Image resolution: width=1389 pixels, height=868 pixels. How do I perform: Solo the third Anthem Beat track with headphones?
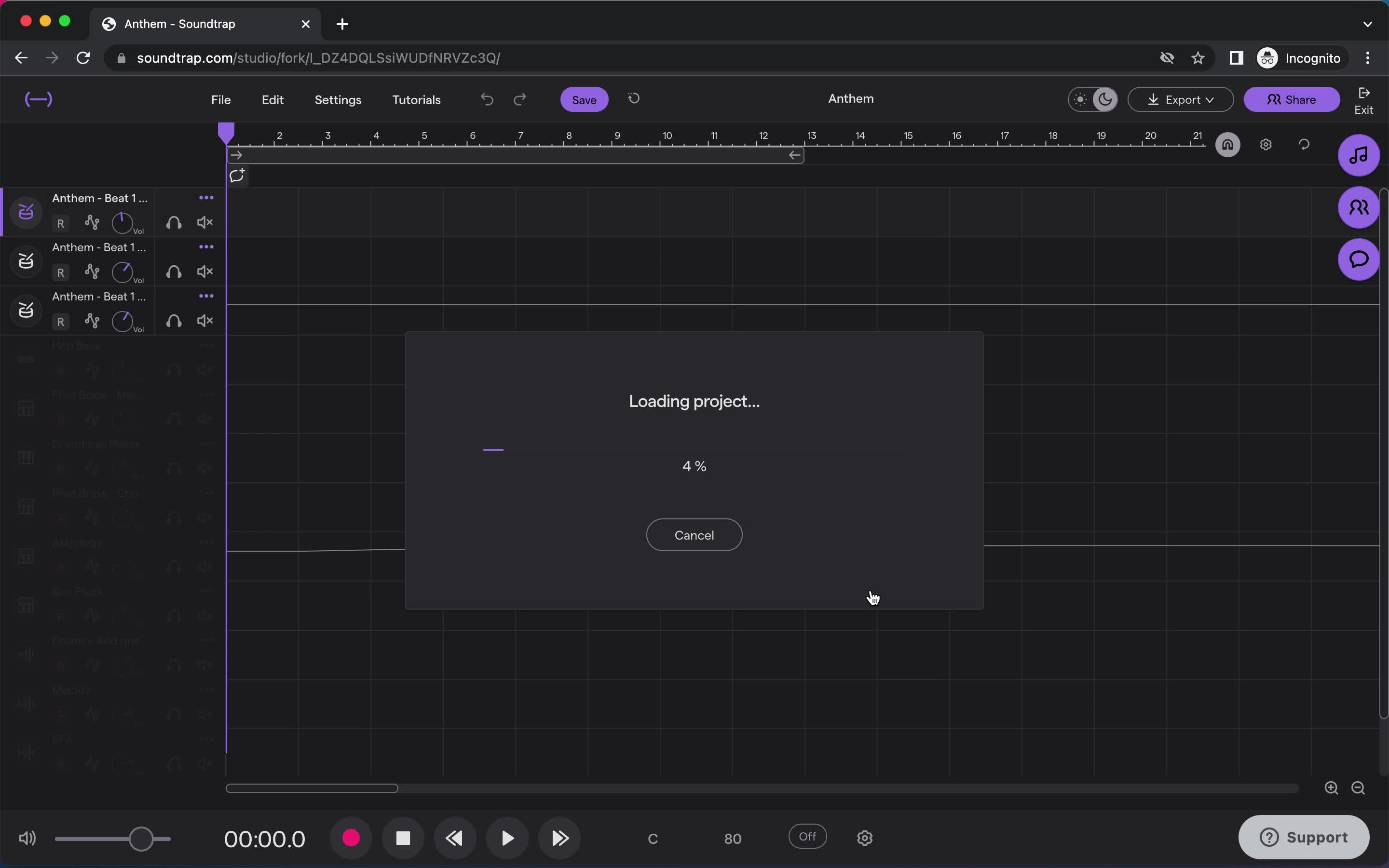coord(174,321)
